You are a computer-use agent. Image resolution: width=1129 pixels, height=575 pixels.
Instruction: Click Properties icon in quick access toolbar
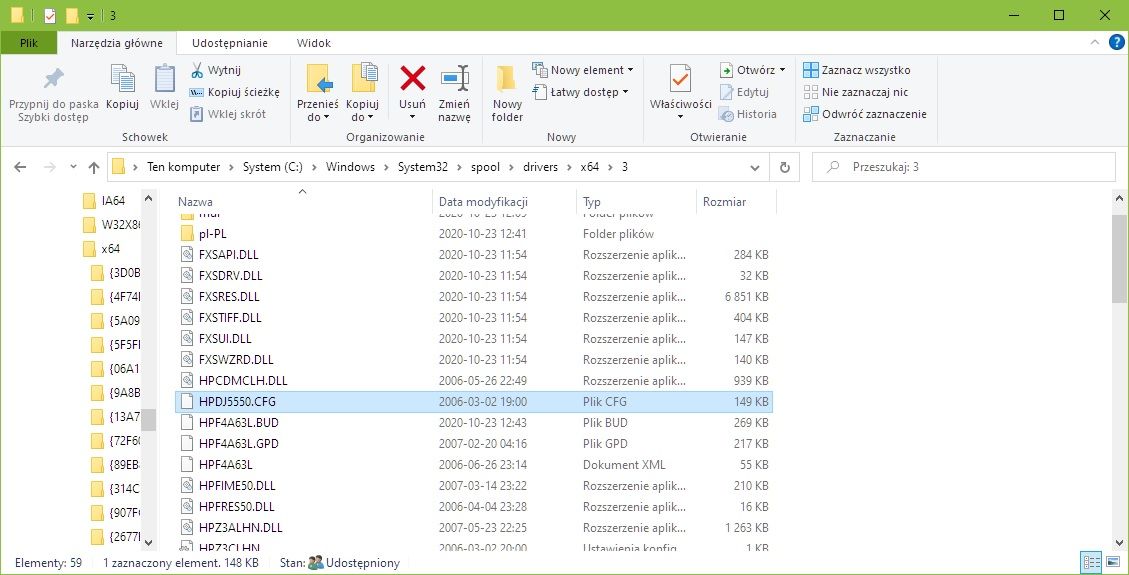tap(50, 15)
